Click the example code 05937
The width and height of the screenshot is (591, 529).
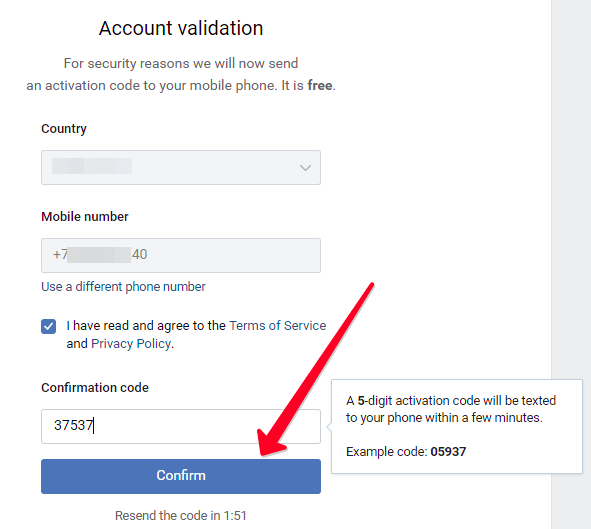pos(448,451)
